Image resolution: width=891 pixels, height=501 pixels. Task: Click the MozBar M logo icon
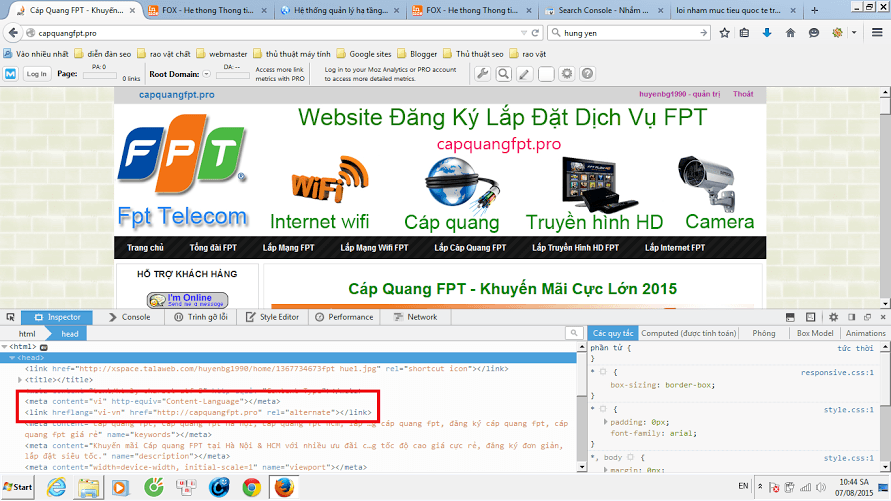11,74
